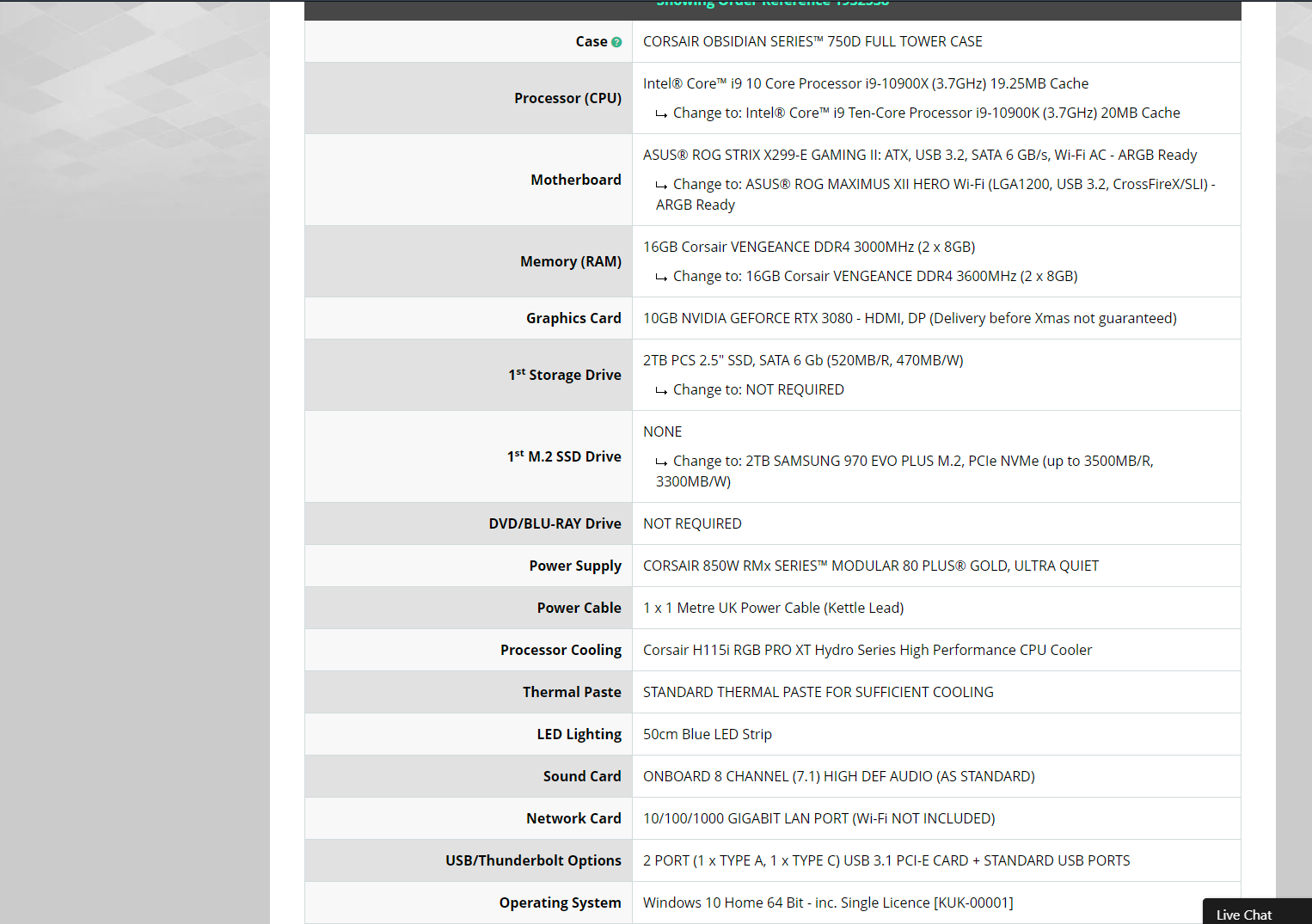Click Corsair H115i RGB PRO XT cooler text

(868, 650)
